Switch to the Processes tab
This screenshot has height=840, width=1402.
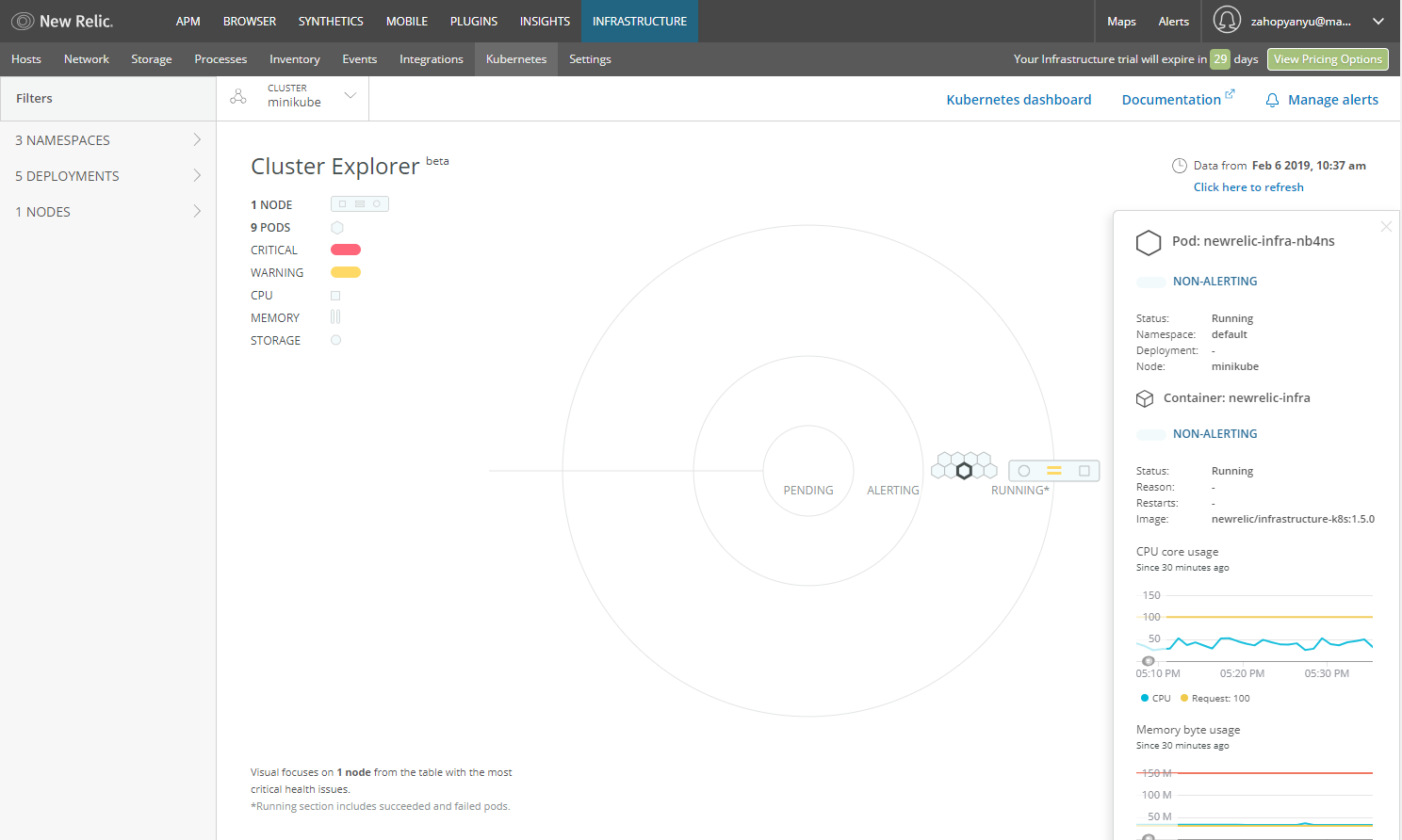220,58
